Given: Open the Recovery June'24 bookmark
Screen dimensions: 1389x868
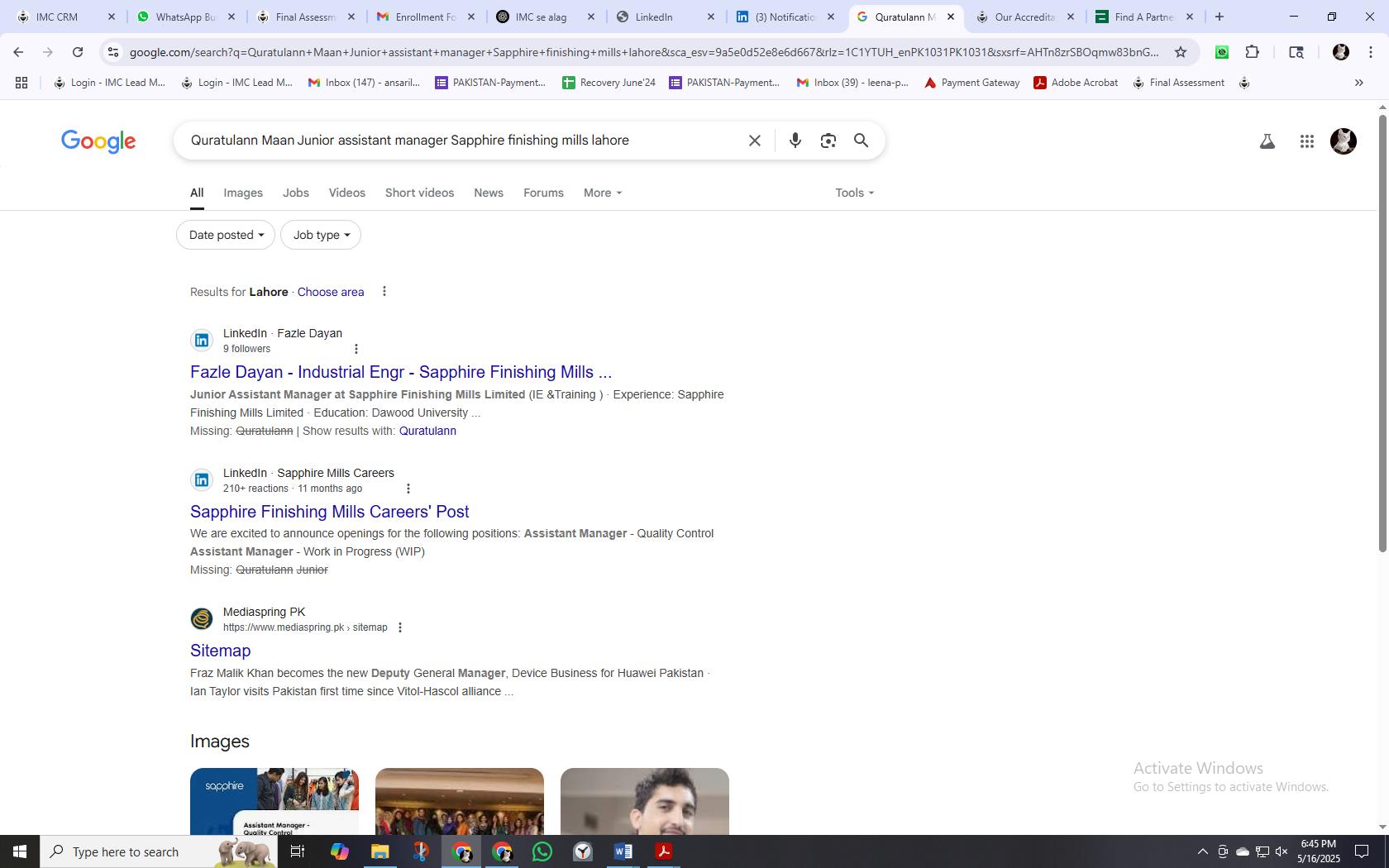Looking at the screenshot, I should tap(609, 83).
